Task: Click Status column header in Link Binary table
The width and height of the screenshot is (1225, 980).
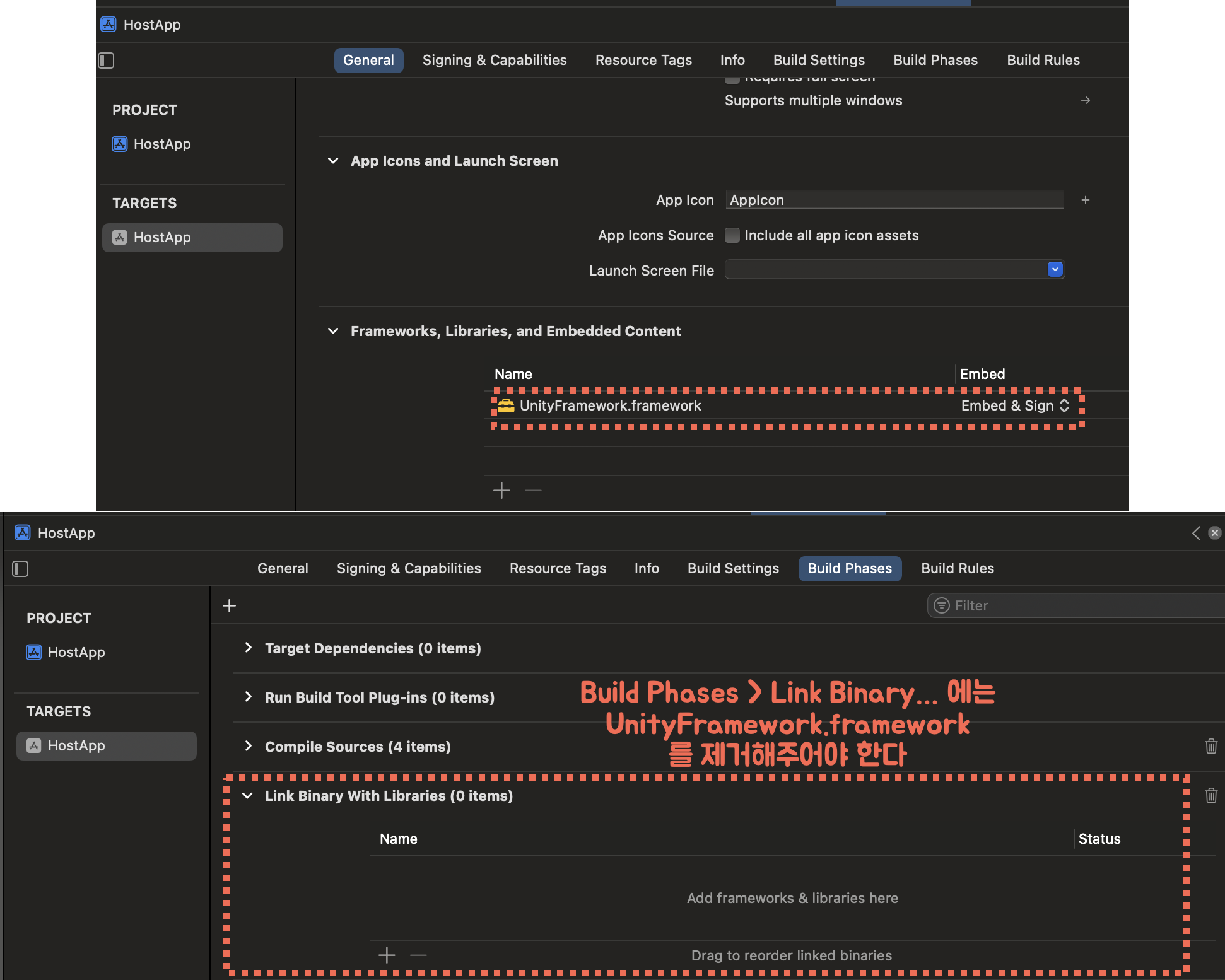Action: point(1099,839)
